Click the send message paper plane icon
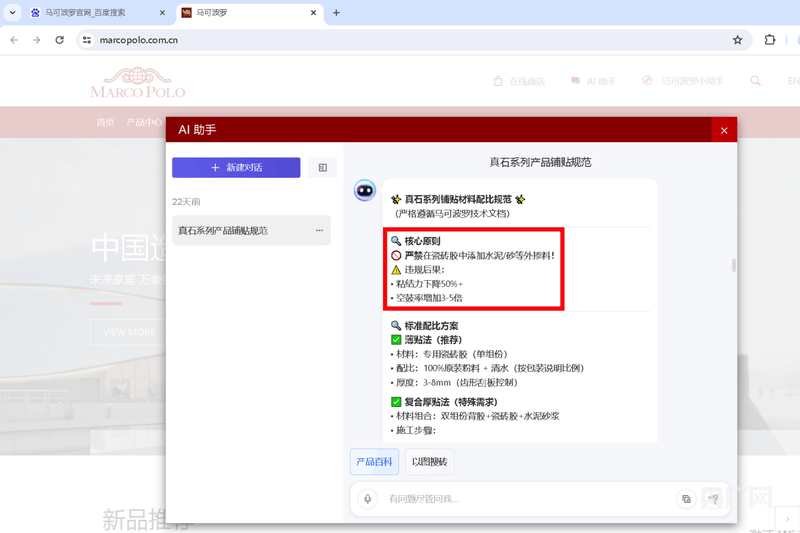800x533 pixels. [714, 499]
